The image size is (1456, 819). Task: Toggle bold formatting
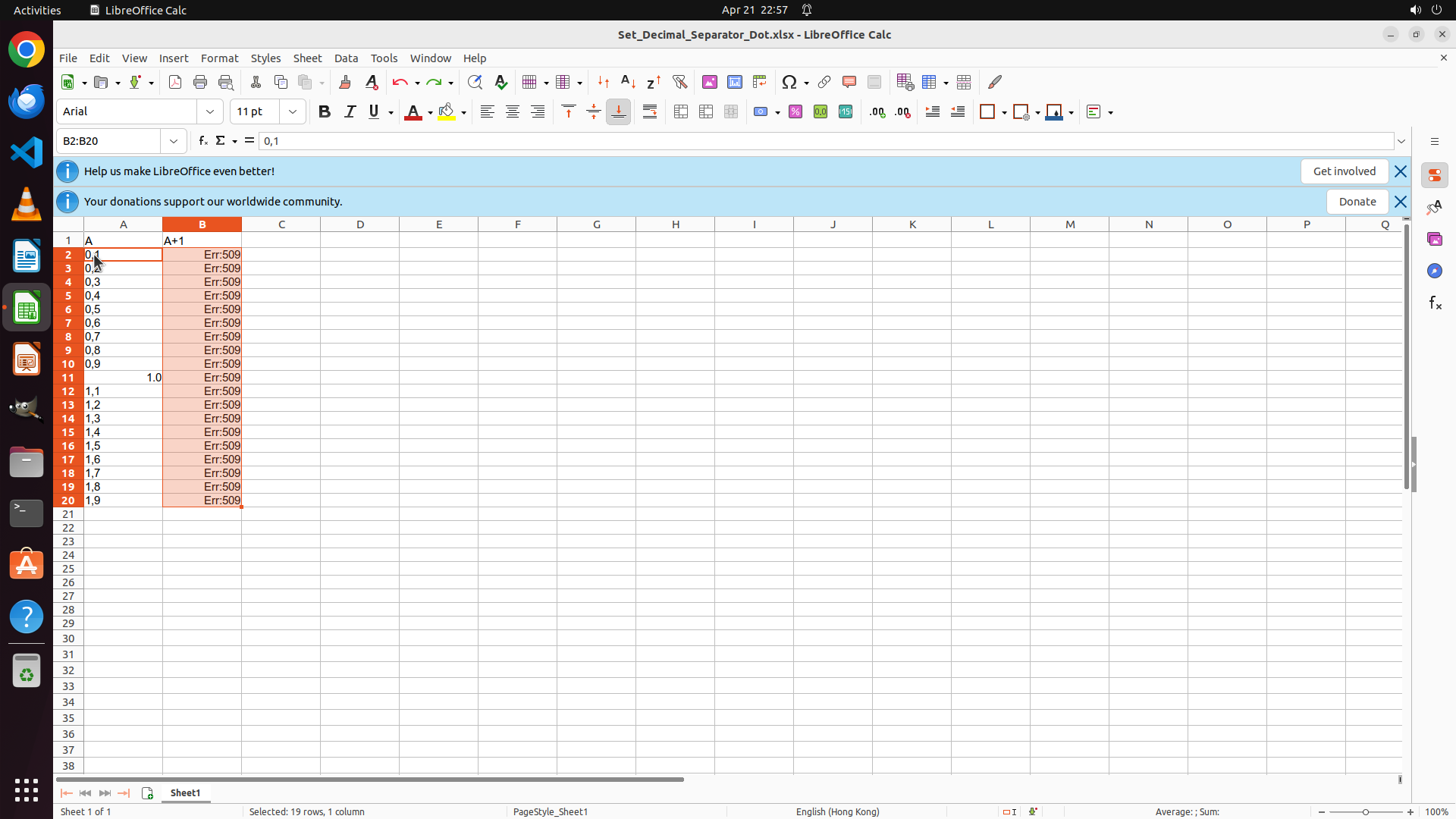point(325,112)
